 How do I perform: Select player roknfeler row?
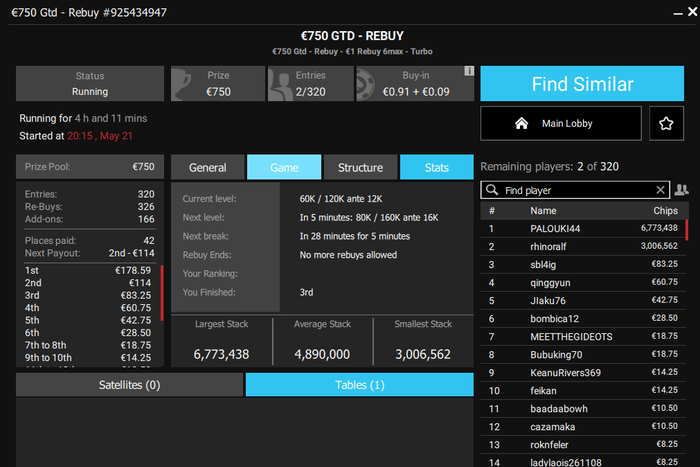[x=582, y=445]
